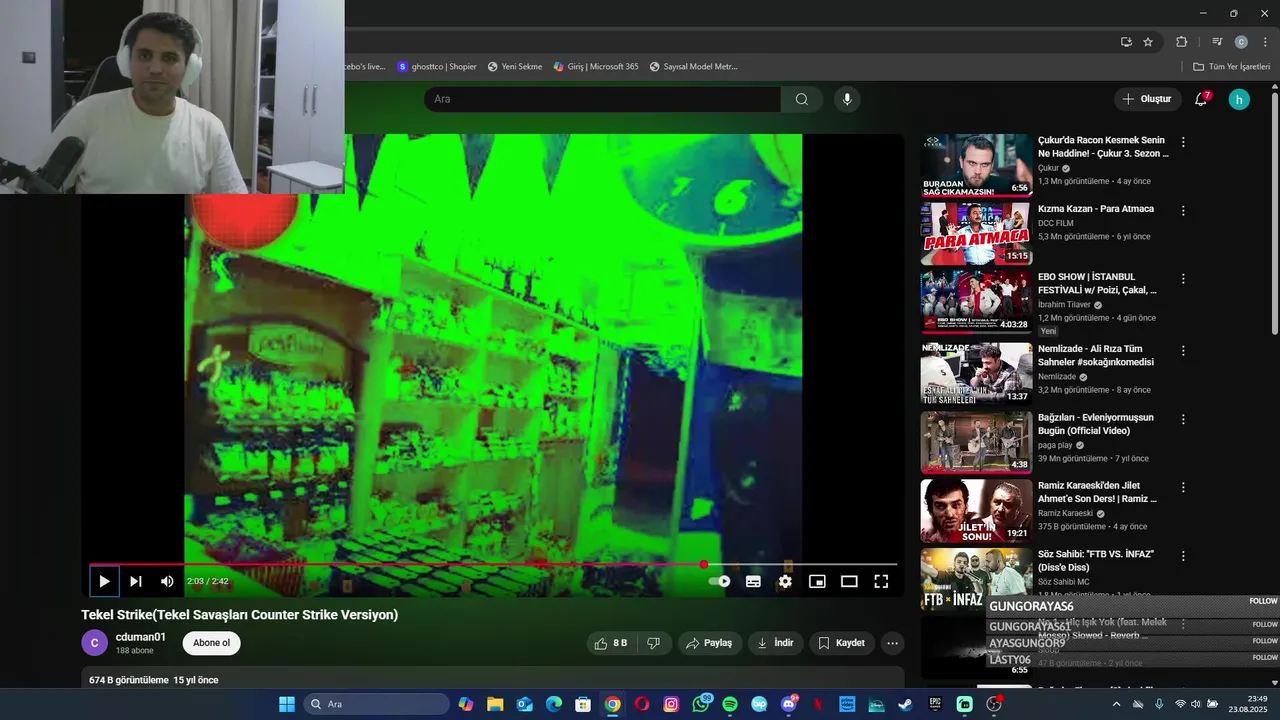This screenshot has height=720, width=1280.
Task: Open the Giriş | Microsoft 365 bookmark
Action: (x=596, y=67)
